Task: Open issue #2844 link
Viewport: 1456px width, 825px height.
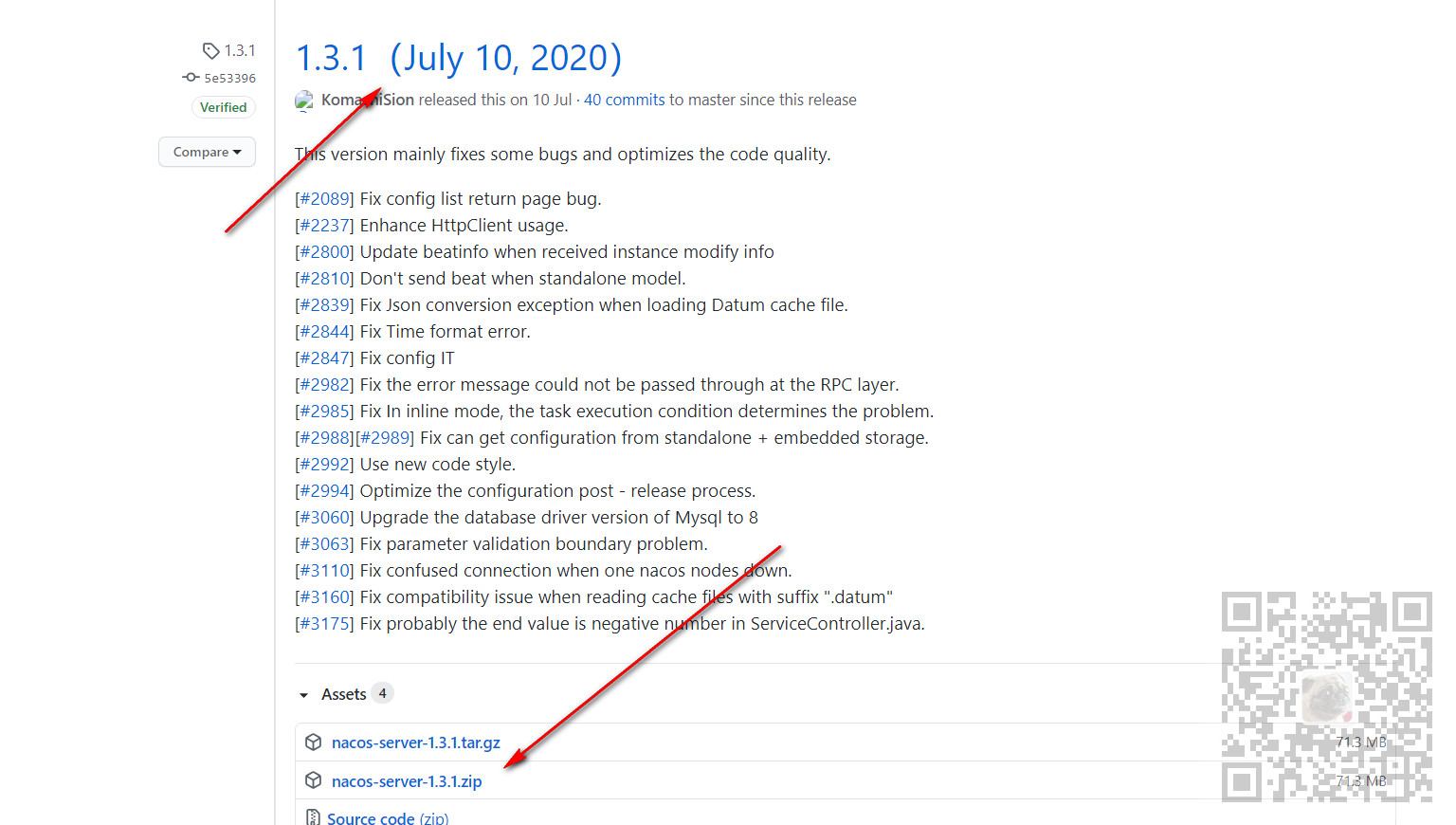Action: (x=324, y=331)
